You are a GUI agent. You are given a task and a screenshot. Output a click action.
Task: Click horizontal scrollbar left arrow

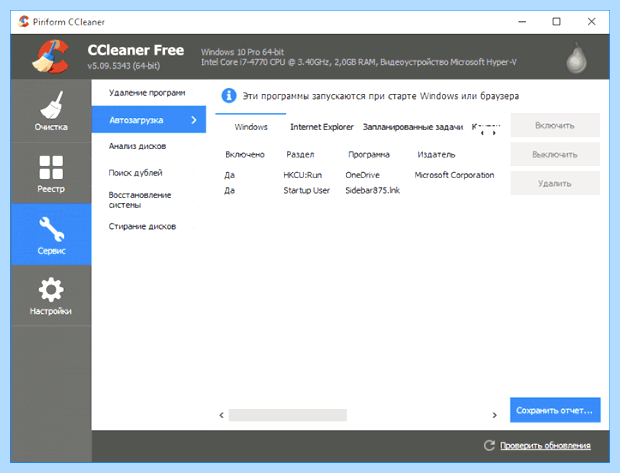click(x=221, y=415)
